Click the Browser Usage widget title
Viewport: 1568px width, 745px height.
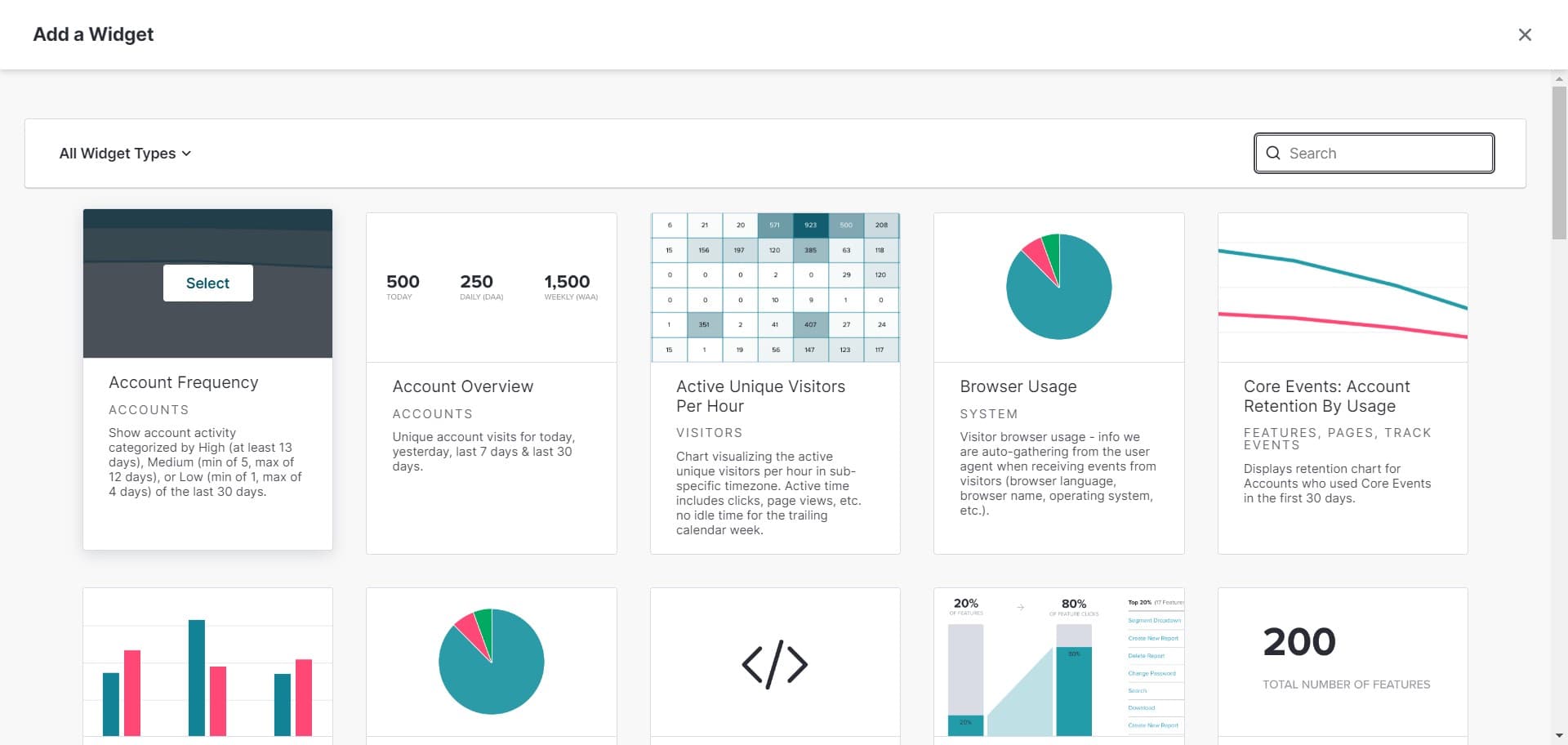pyautogui.click(x=1018, y=386)
